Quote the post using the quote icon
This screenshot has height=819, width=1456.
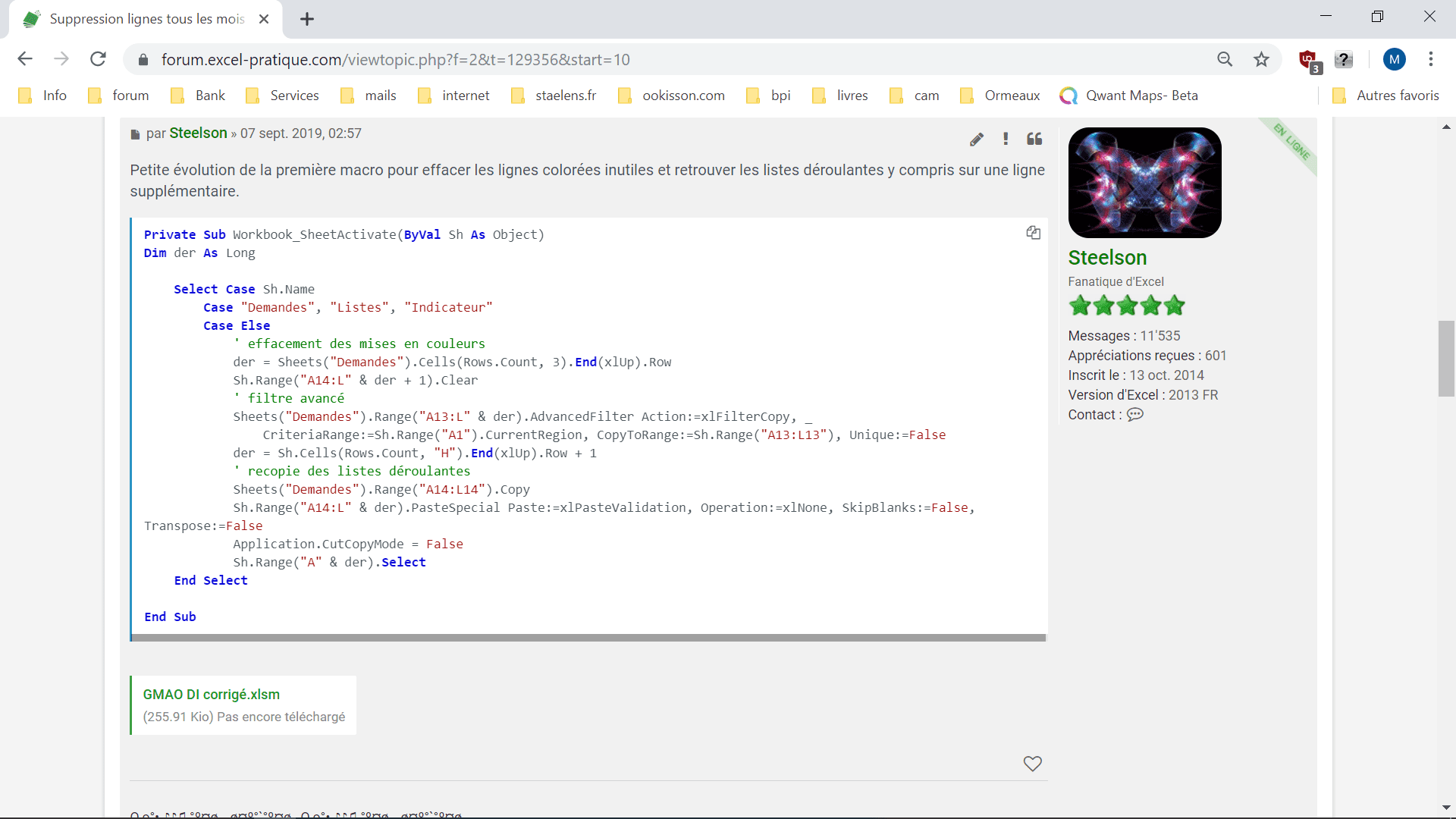[x=1034, y=139]
